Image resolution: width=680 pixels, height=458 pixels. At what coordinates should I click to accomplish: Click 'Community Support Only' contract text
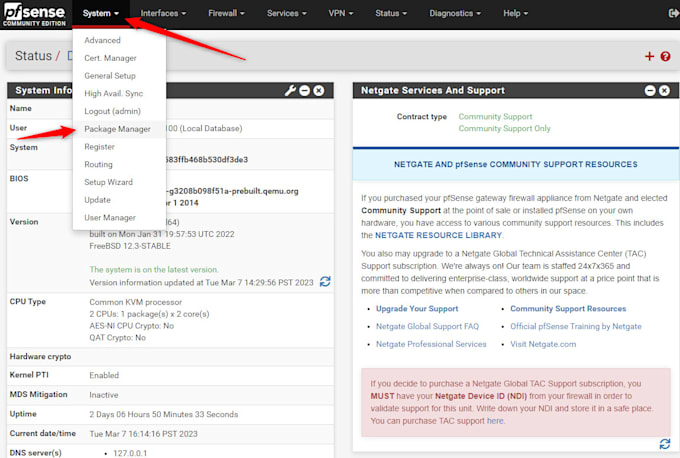(x=504, y=129)
